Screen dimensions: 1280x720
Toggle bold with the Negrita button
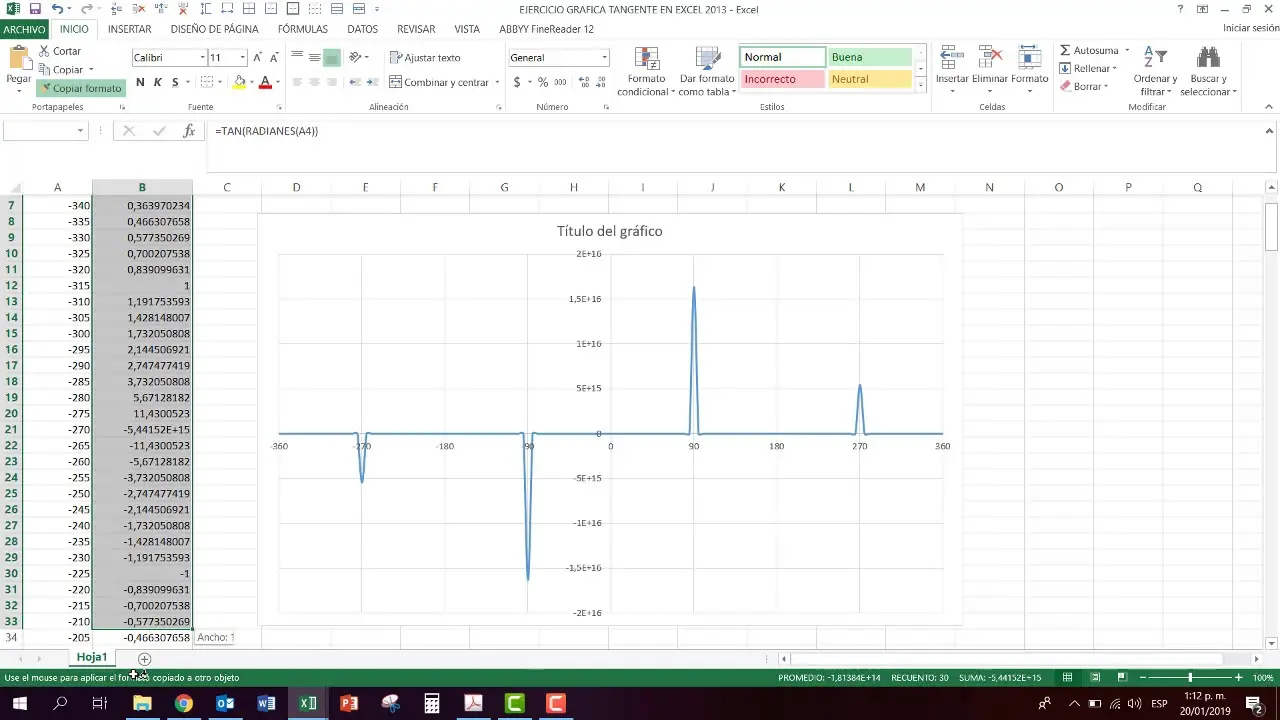(x=139, y=82)
